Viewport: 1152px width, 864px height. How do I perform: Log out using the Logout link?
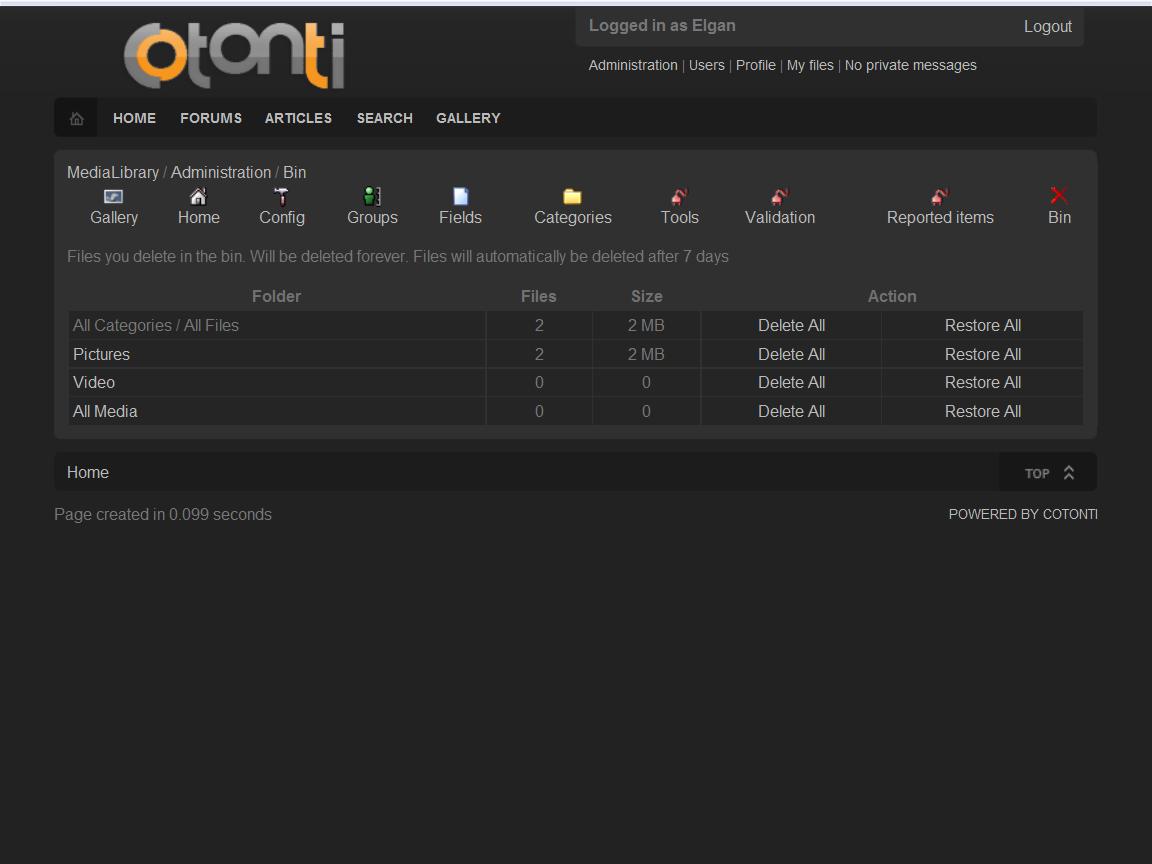tap(1047, 27)
